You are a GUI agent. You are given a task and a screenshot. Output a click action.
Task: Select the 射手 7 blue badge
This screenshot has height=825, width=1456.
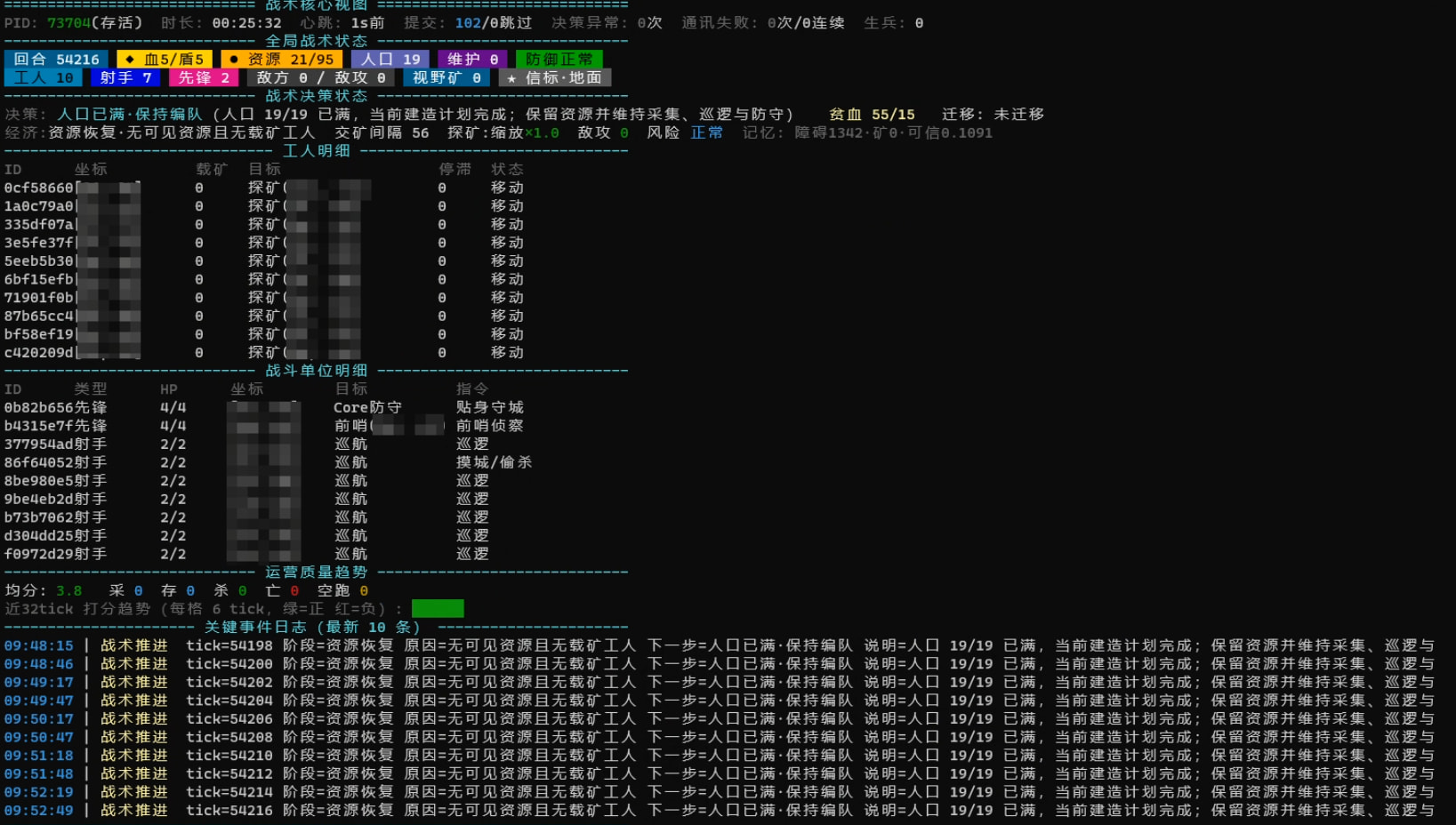point(125,78)
